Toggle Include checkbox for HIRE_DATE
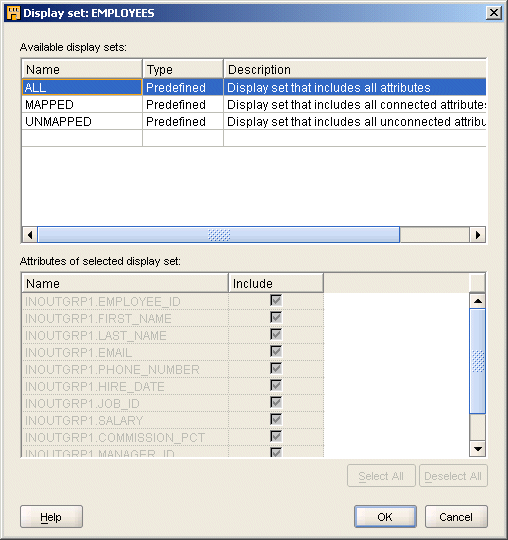This screenshot has width=508, height=540. coord(276,386)
